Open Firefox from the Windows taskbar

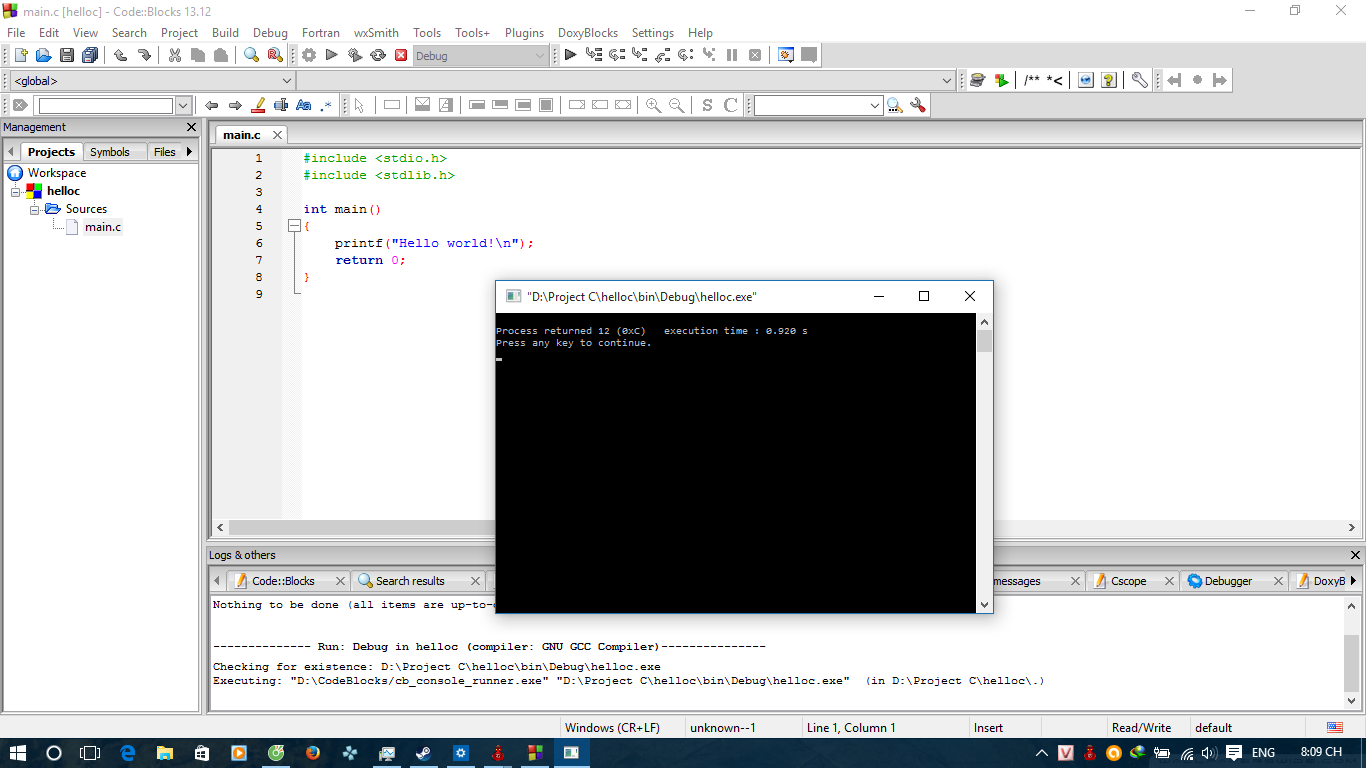(311, 753)
